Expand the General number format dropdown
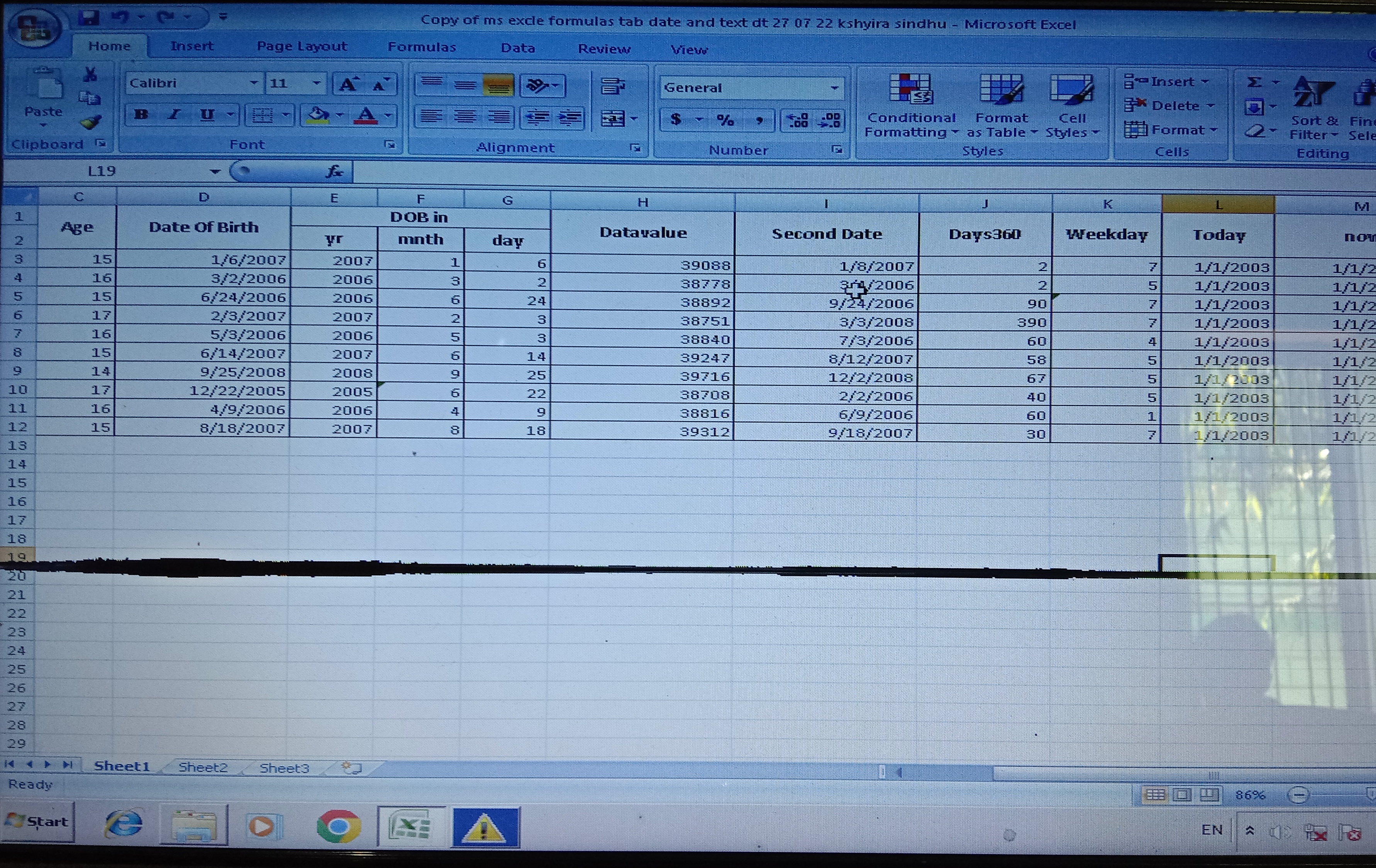The image size is (1376, 868). click(834, 88)
